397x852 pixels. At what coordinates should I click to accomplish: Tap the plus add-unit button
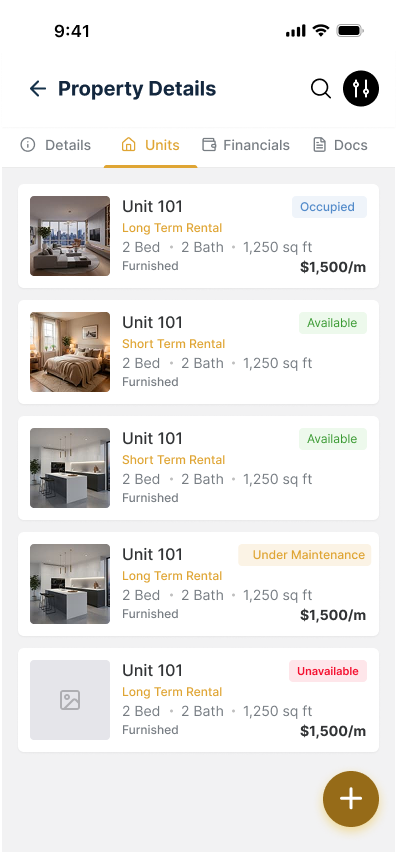point(351,799)
